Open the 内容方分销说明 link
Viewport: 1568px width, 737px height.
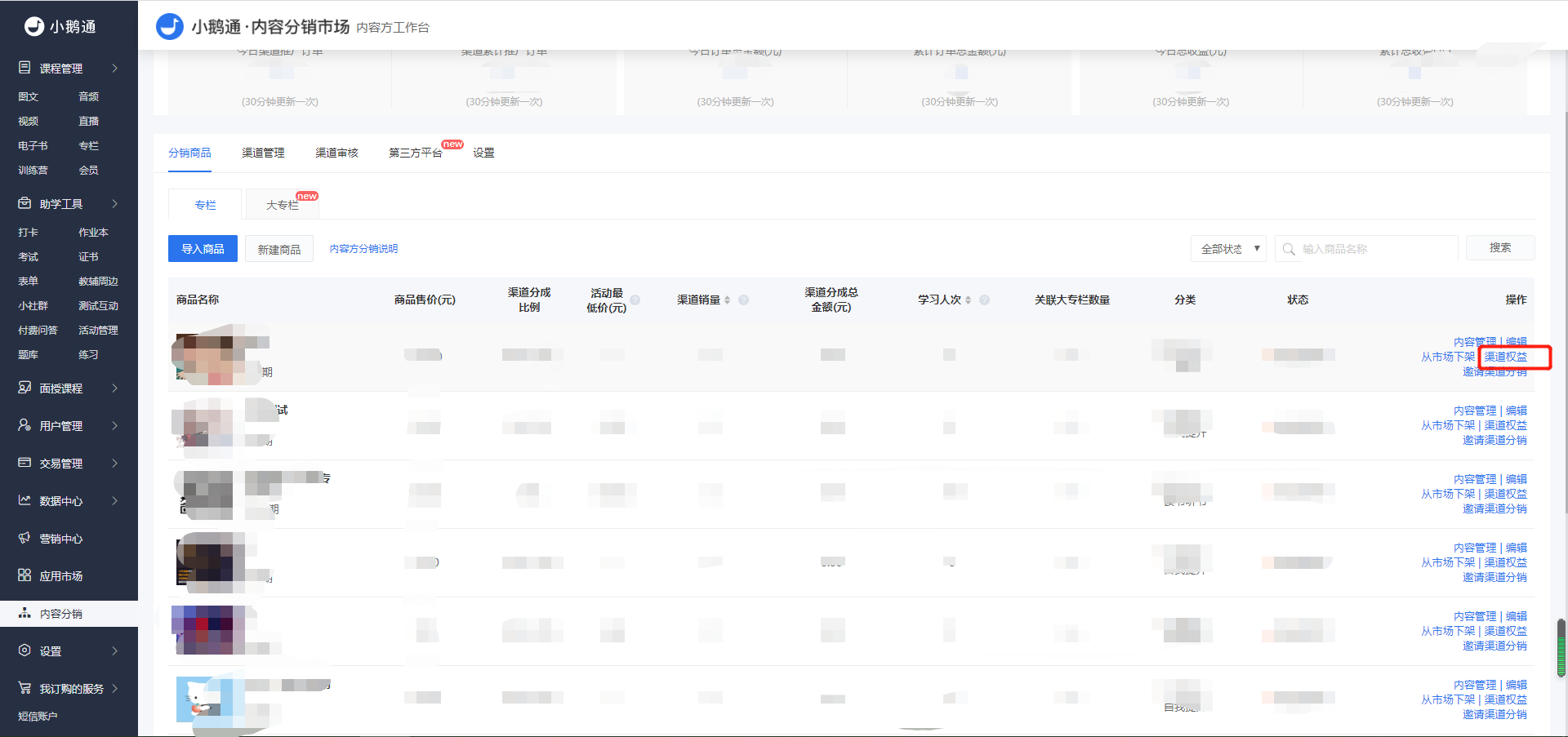tap(363, 249)
